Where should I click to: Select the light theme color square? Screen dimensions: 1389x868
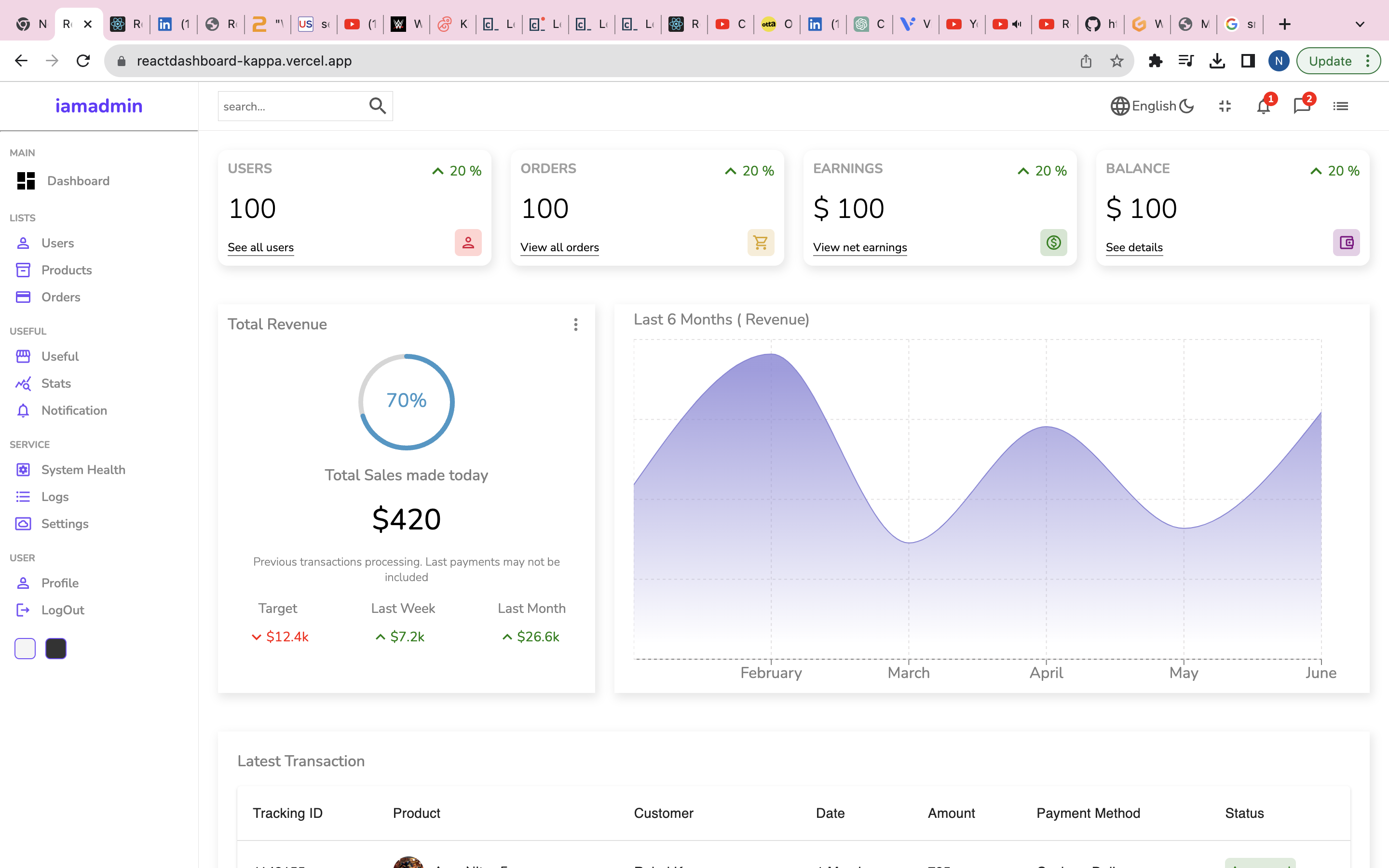click(x=25, y=649)
